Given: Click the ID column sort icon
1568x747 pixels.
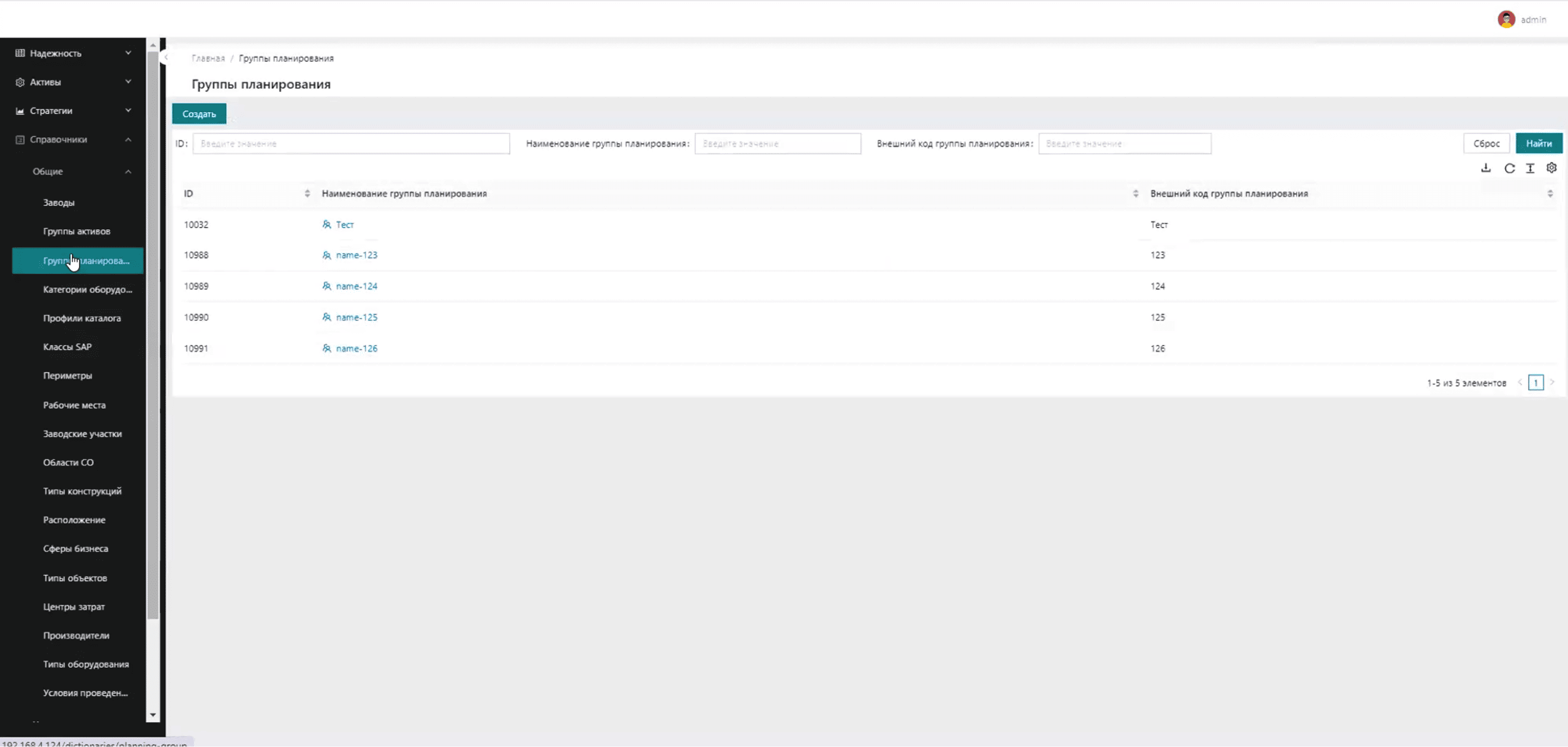Looking at the screenshot, I should [x=307, y=193].
